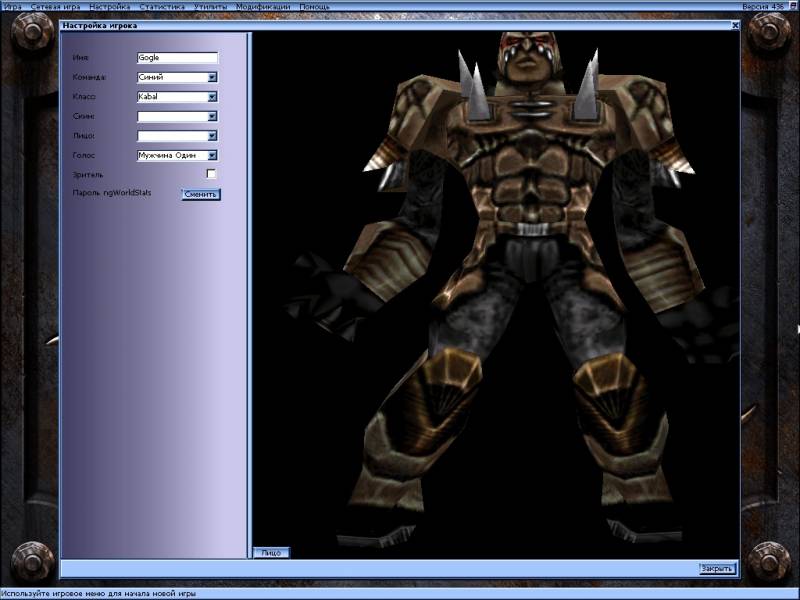Close the Настройка игрока window via X

pos(735,25)
